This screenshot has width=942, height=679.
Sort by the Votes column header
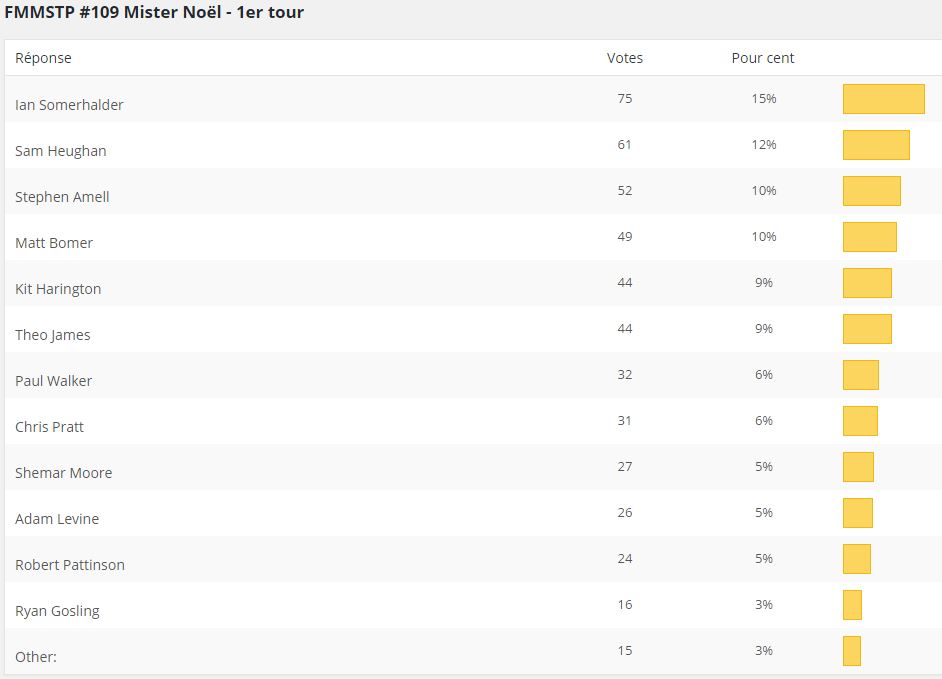click(625, 58)
